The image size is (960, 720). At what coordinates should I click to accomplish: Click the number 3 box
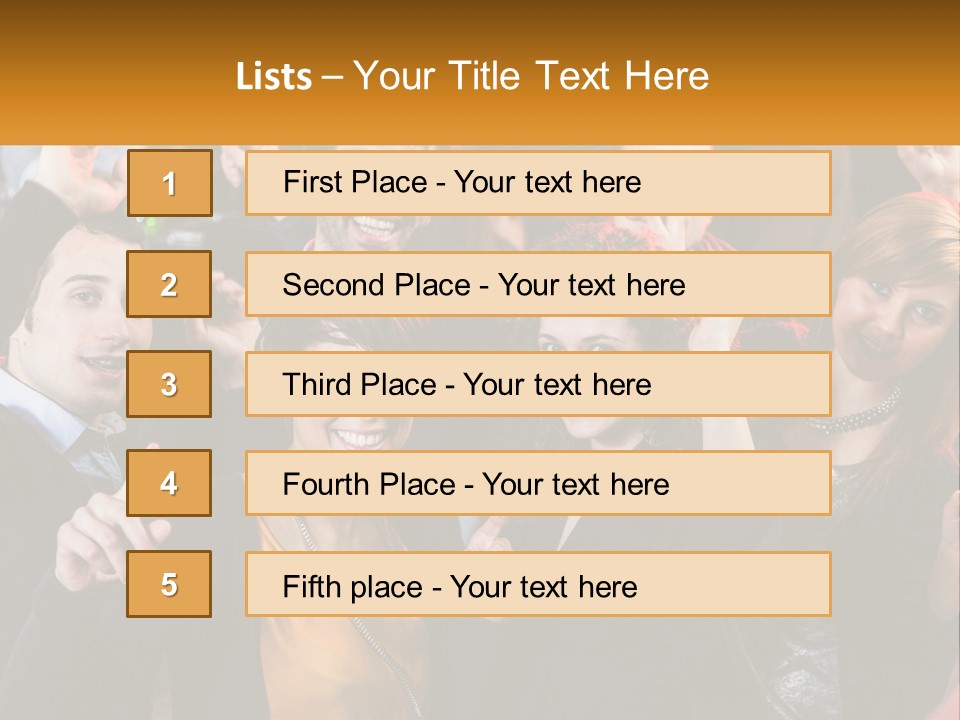[x=169, y=384]
